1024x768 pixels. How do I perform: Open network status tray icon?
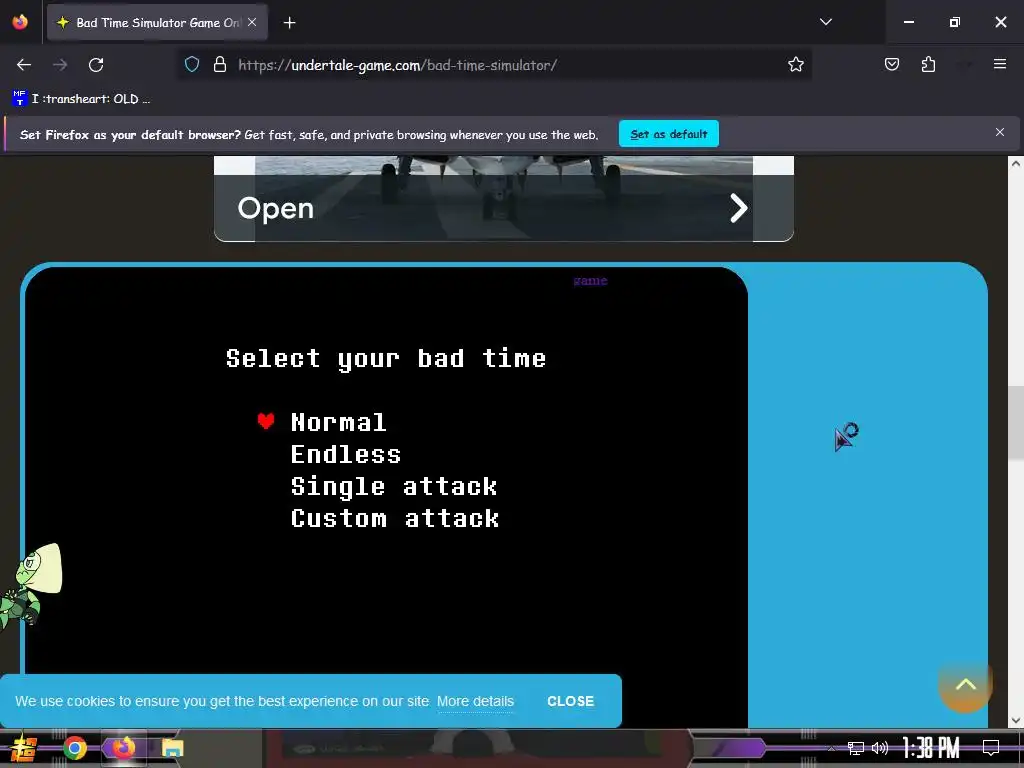856,748
